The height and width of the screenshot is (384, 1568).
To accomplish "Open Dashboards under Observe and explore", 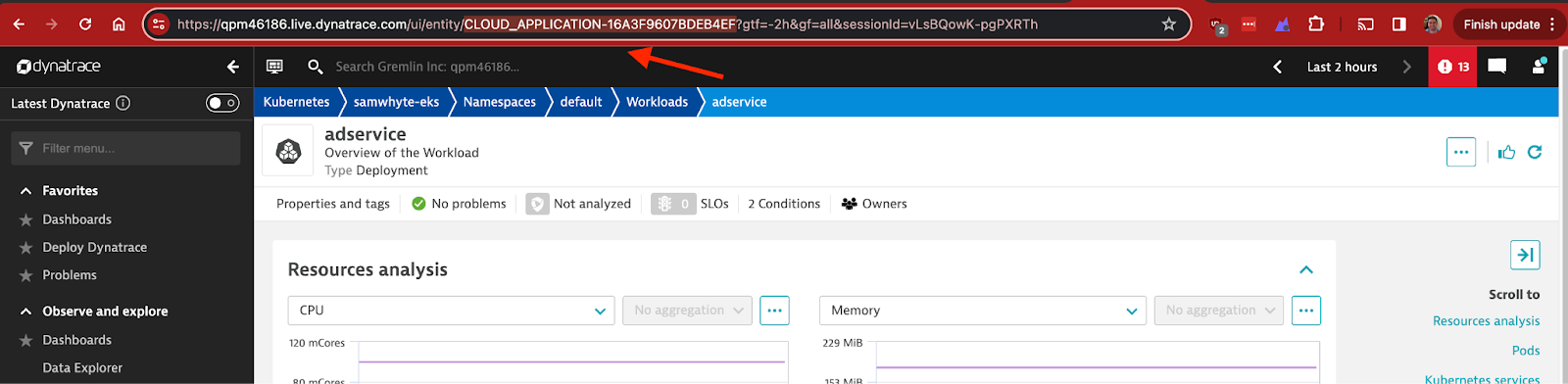I will coord(76,340).
